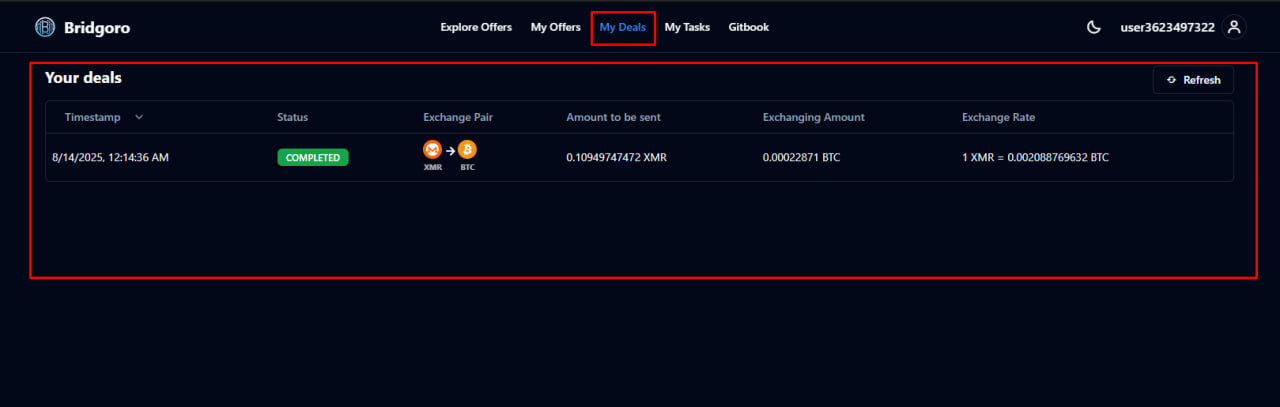The width and height of the screenshot is (1280, 407).
Task: Click the Exchange Rate column header
Action: coord(998,117)
